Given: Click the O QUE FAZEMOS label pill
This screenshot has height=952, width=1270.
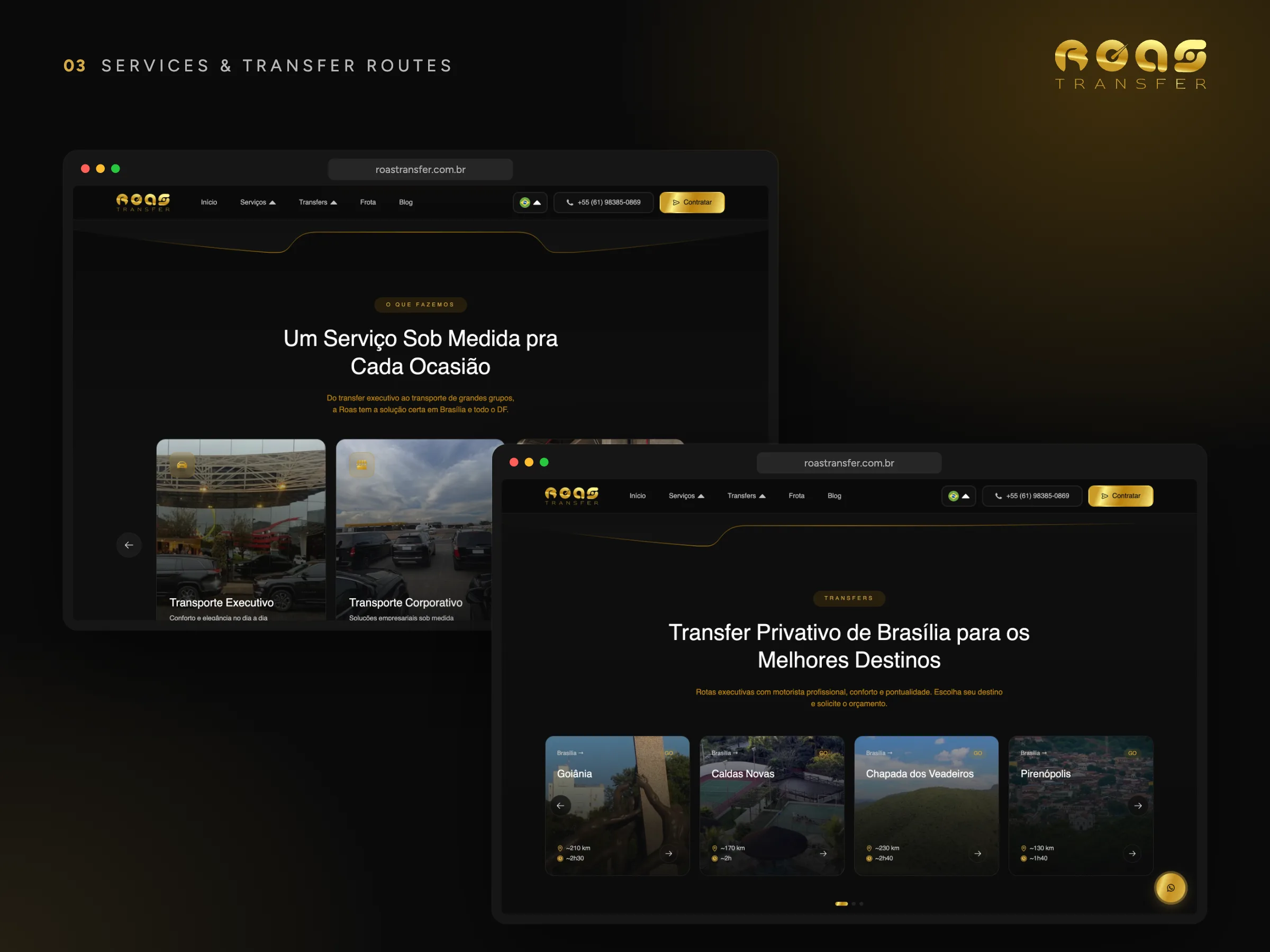Looking at the screenshot, I should (420, 305).
